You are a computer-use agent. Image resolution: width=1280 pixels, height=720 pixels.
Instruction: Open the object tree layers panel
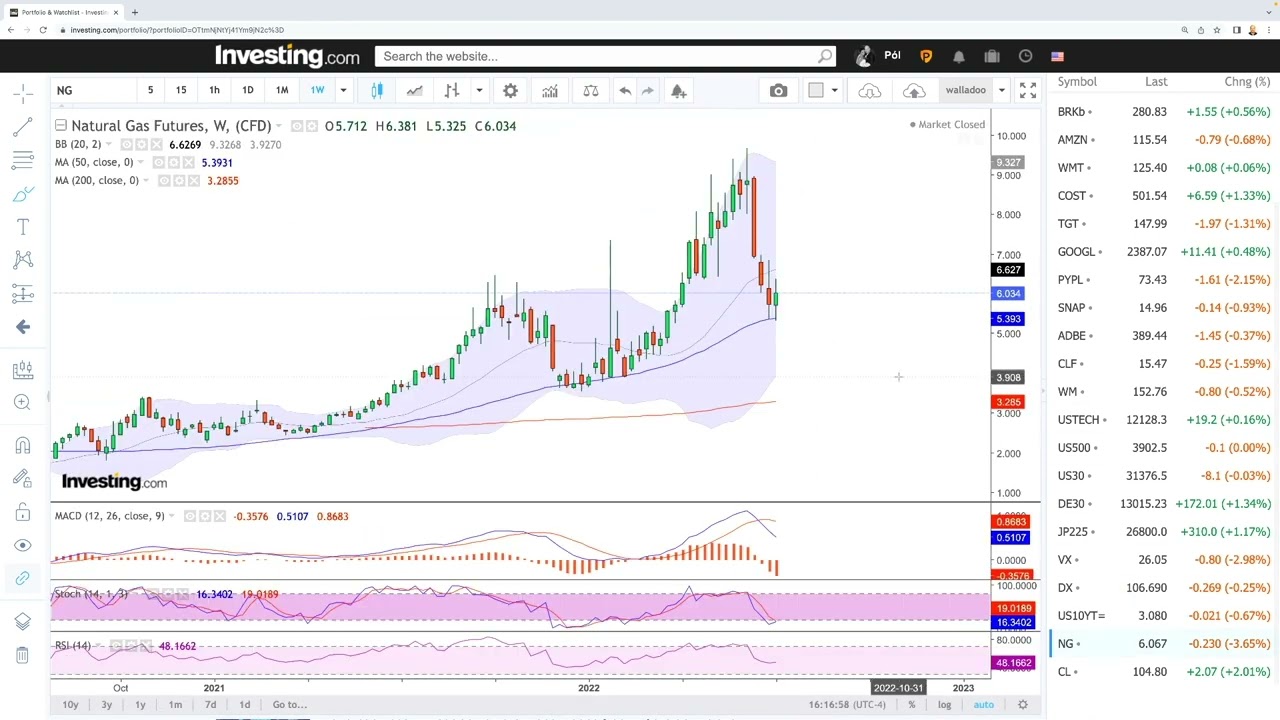click(23, 622)
